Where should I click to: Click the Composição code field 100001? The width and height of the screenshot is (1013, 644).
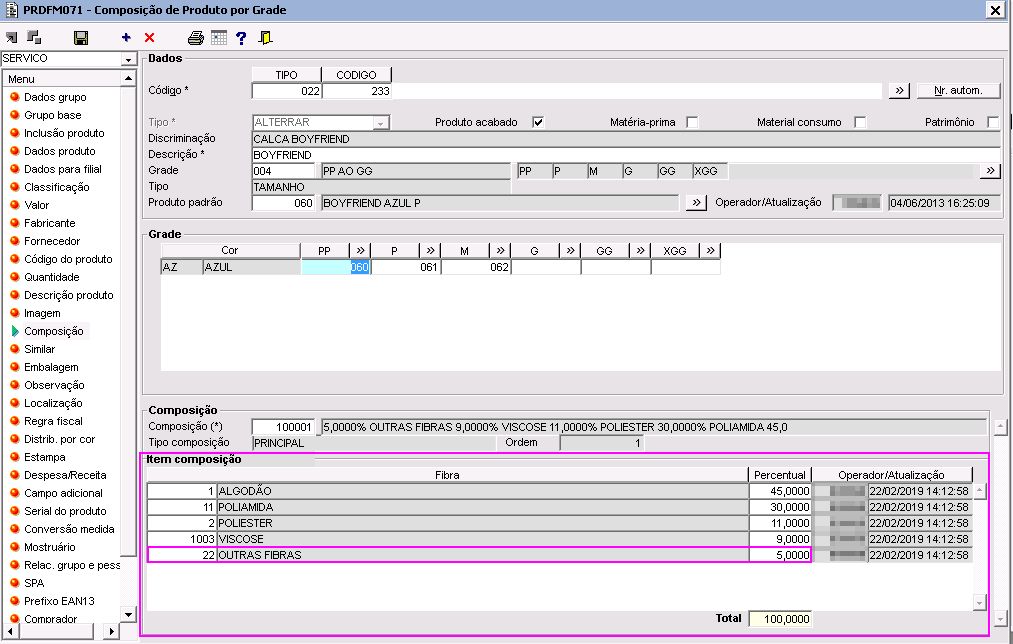[283, 427]
